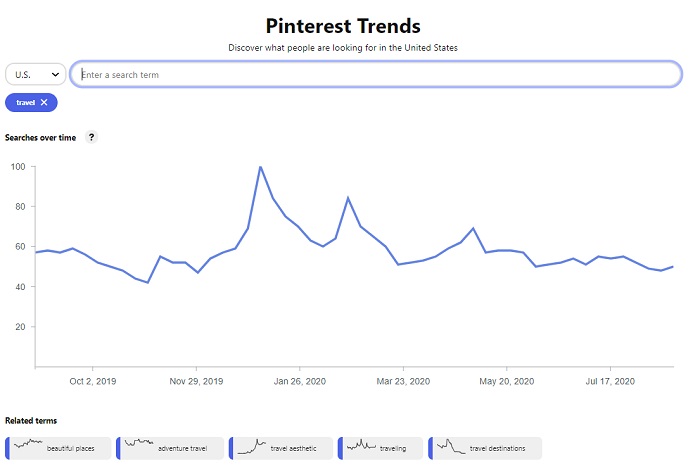Screen dimensions: 700x473
Task: Click the Pinterest Trends page title
Action: (x=343, y=26)
